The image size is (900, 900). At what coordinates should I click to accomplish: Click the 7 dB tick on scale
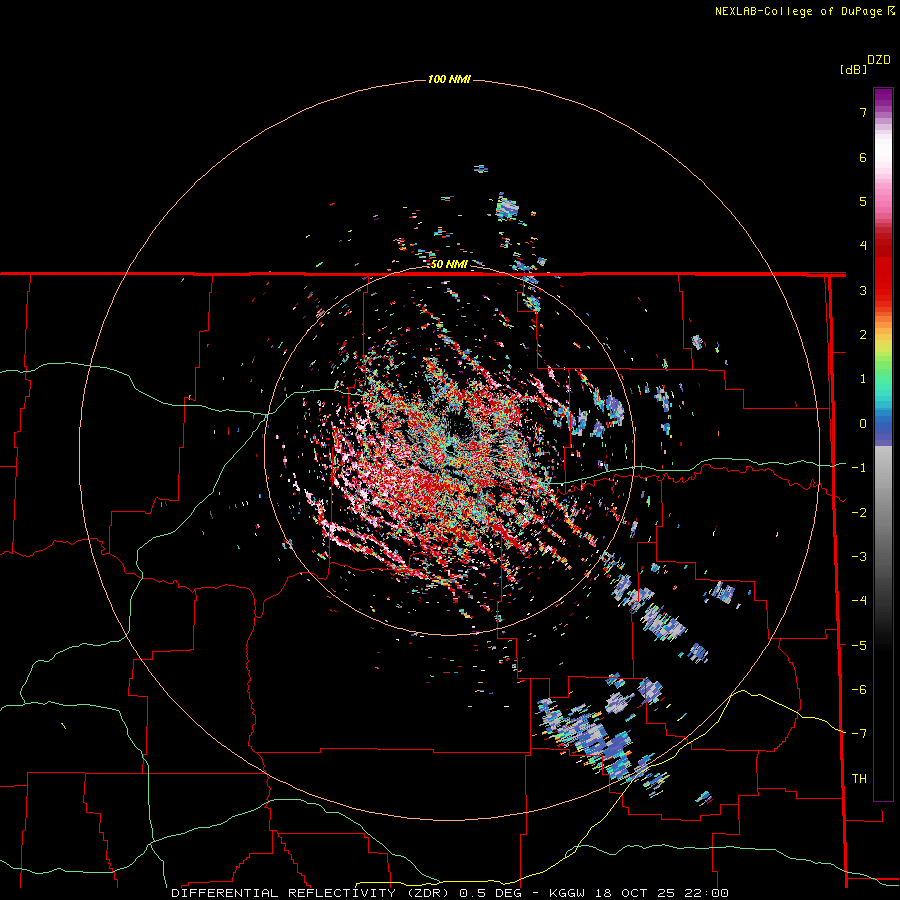click(863, 112)
